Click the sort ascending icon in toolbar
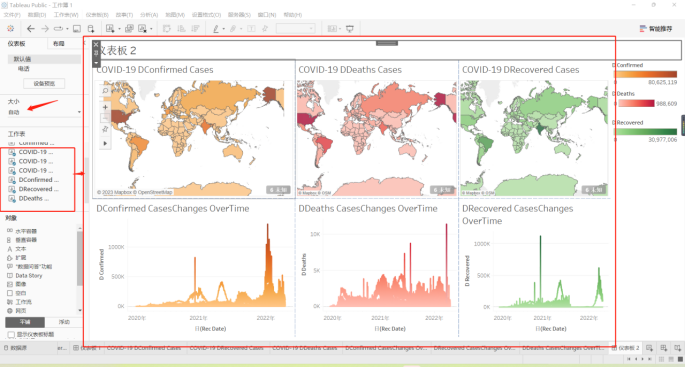The width and height of the screenshot is (686, 368). pos(181,28)
